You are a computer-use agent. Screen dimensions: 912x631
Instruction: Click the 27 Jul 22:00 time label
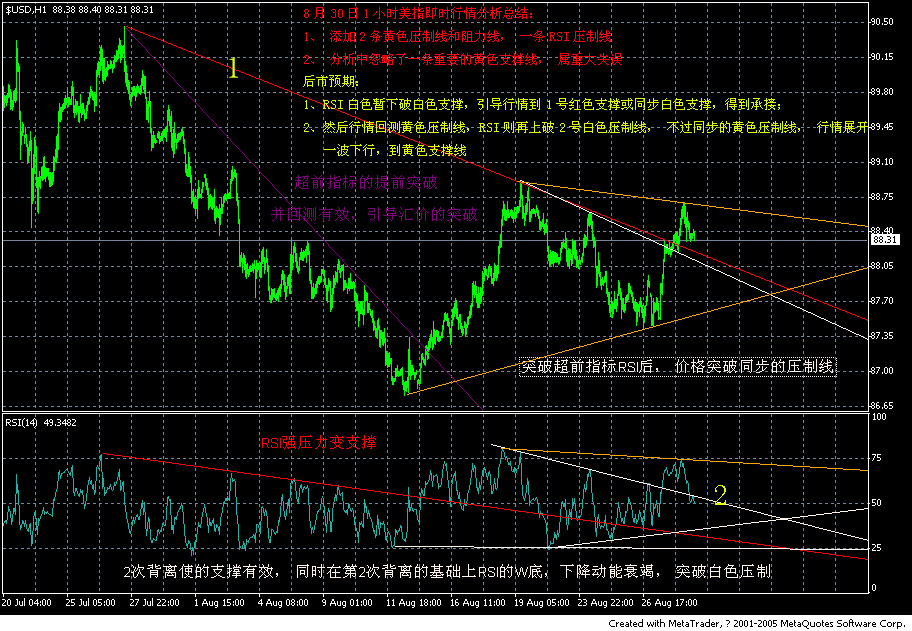pos(154,603)
